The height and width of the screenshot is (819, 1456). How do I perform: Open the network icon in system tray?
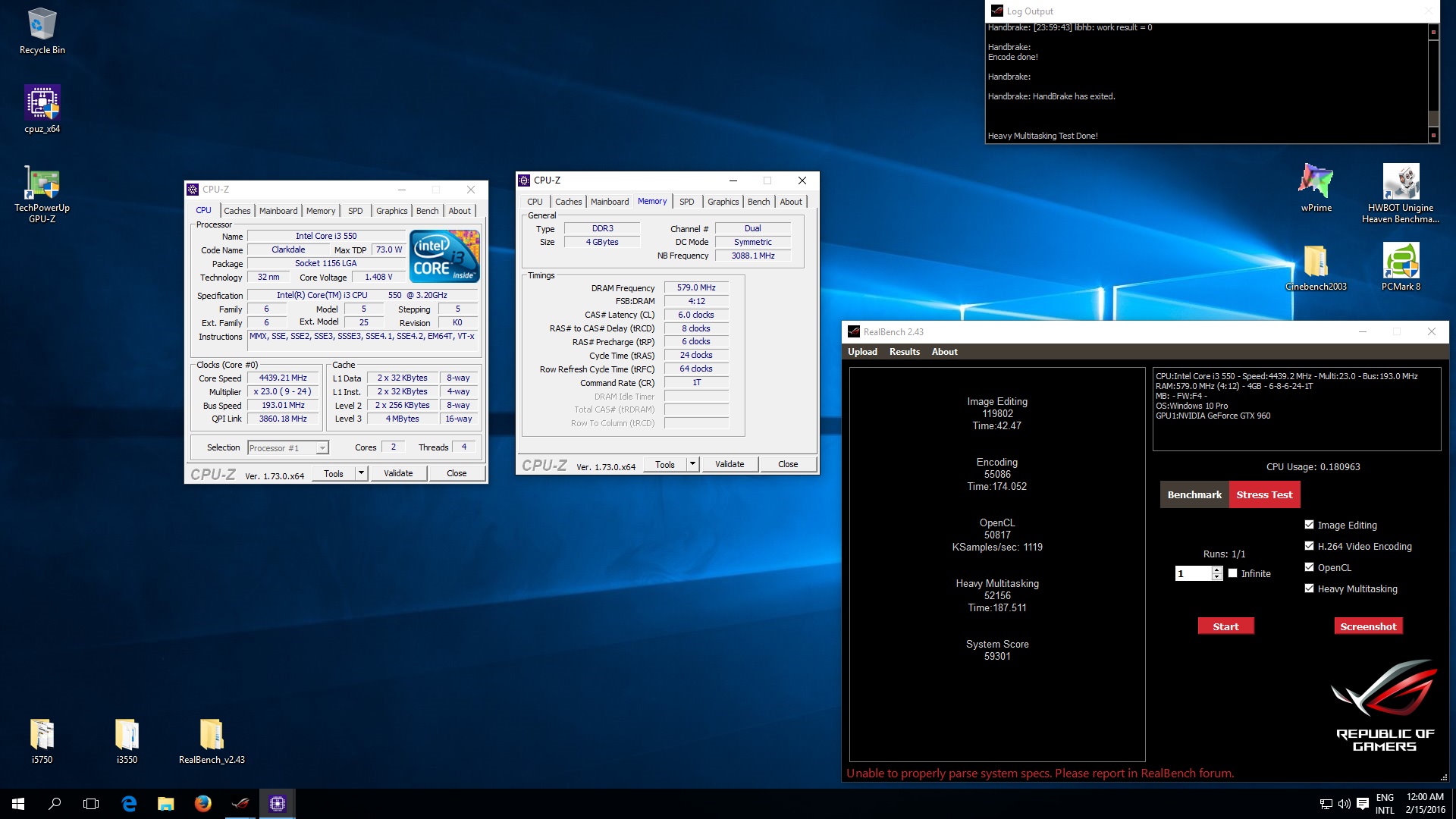click(x=1326, y=804)
